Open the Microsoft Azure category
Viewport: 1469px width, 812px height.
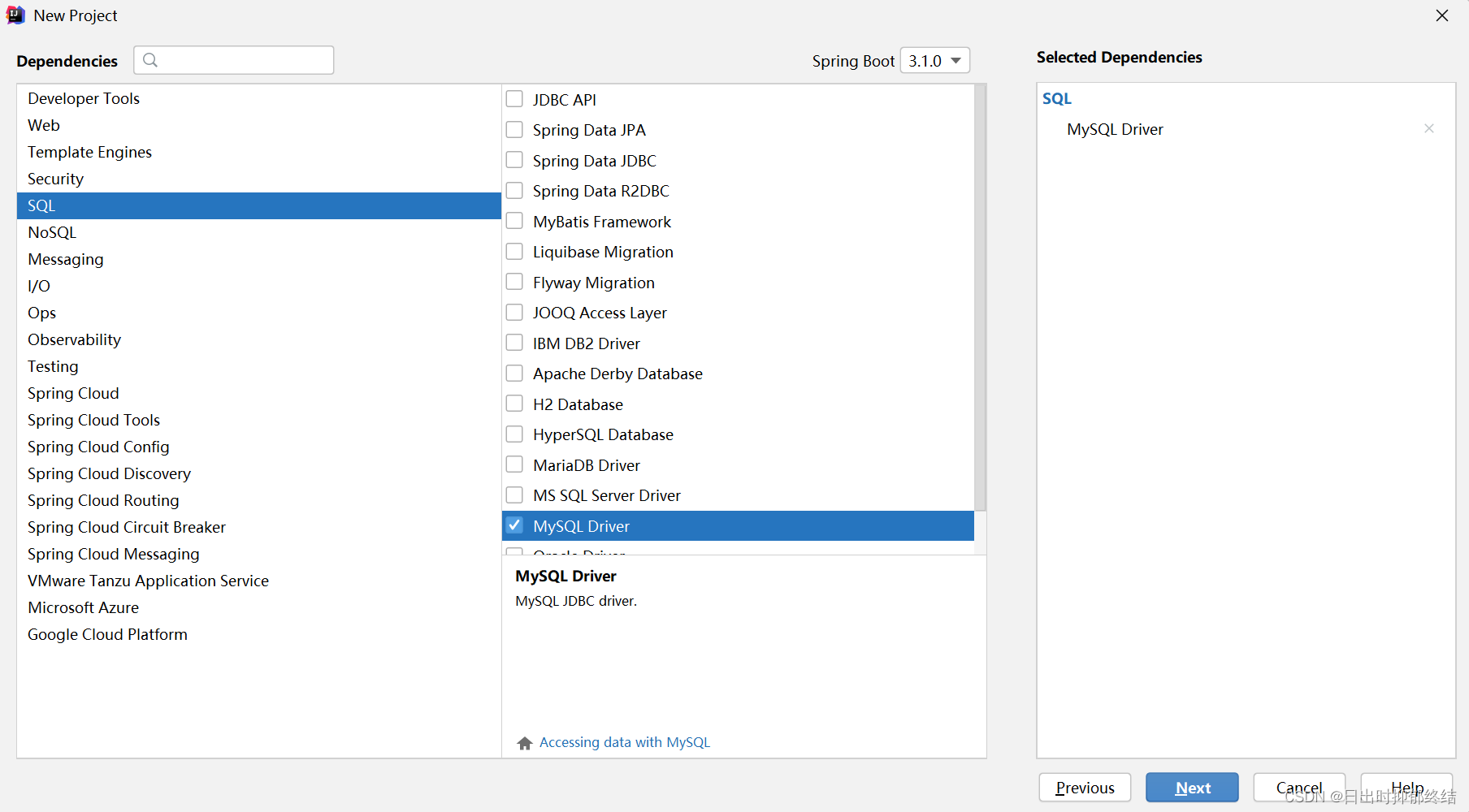point(258,607)
